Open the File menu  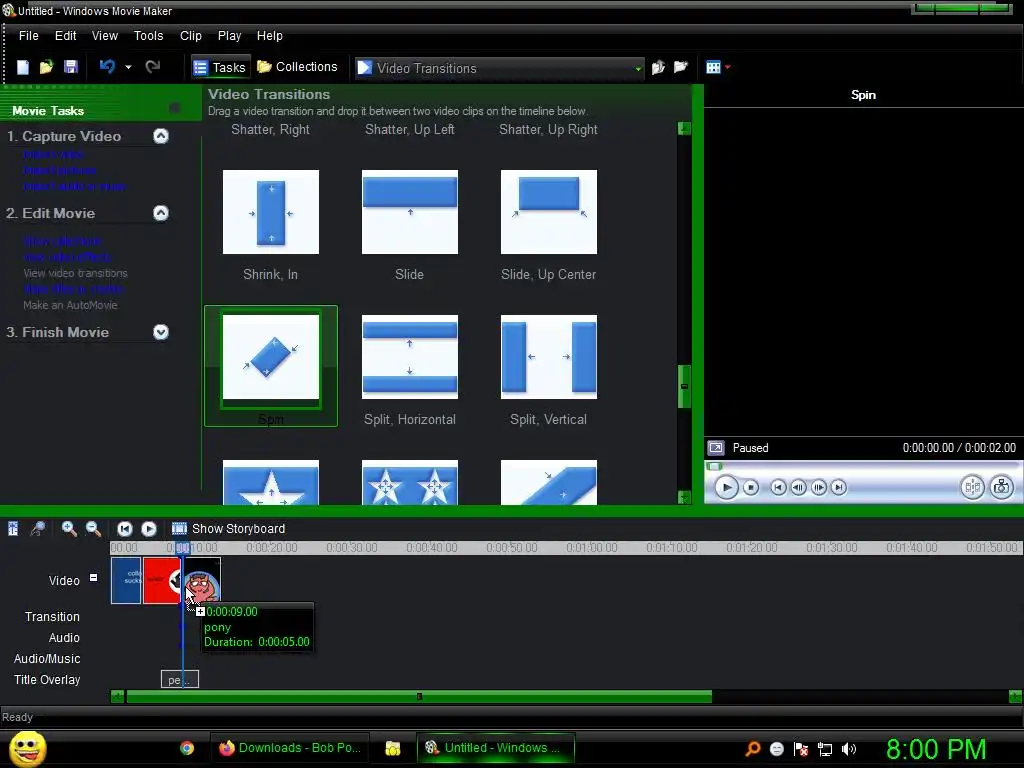click(28, 36)
